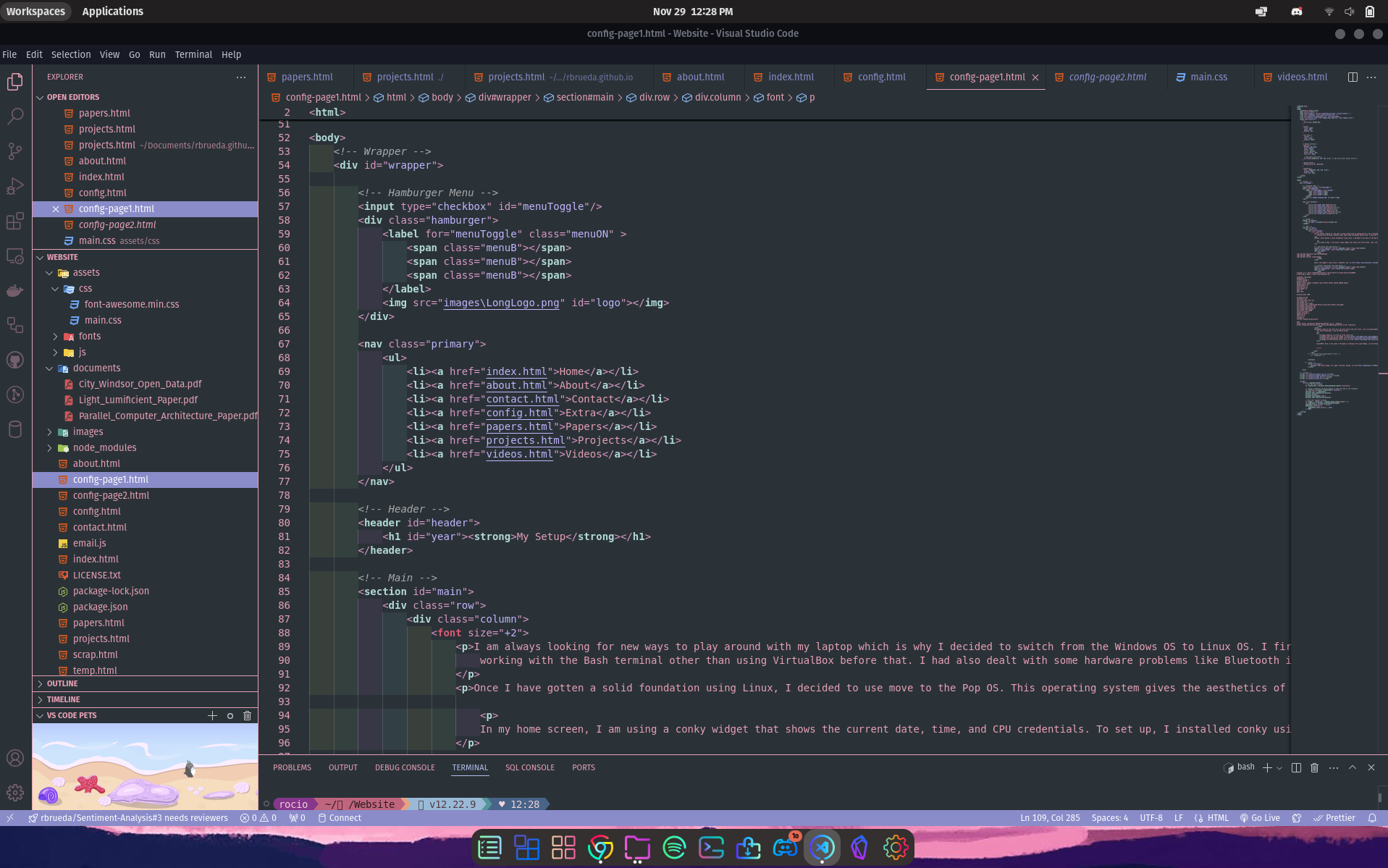Click the split editor right icon
The image size is (1388, 868).
tap(1352, 77)
